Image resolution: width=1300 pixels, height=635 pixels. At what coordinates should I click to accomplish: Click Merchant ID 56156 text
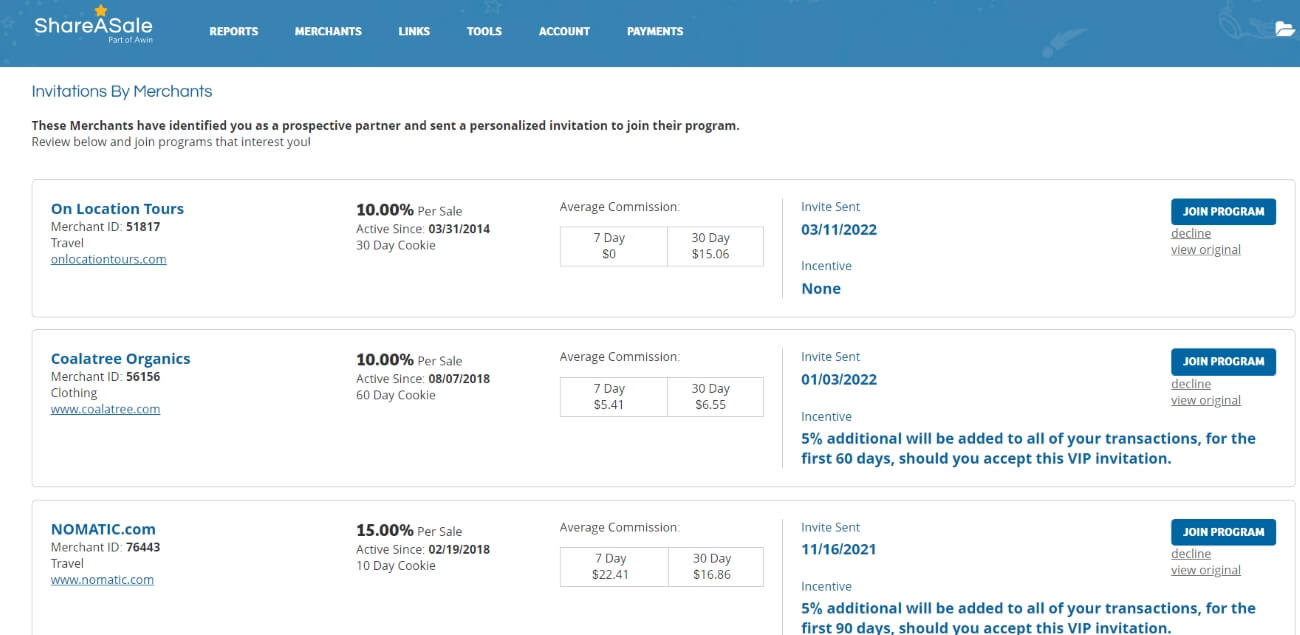[105, 377]
